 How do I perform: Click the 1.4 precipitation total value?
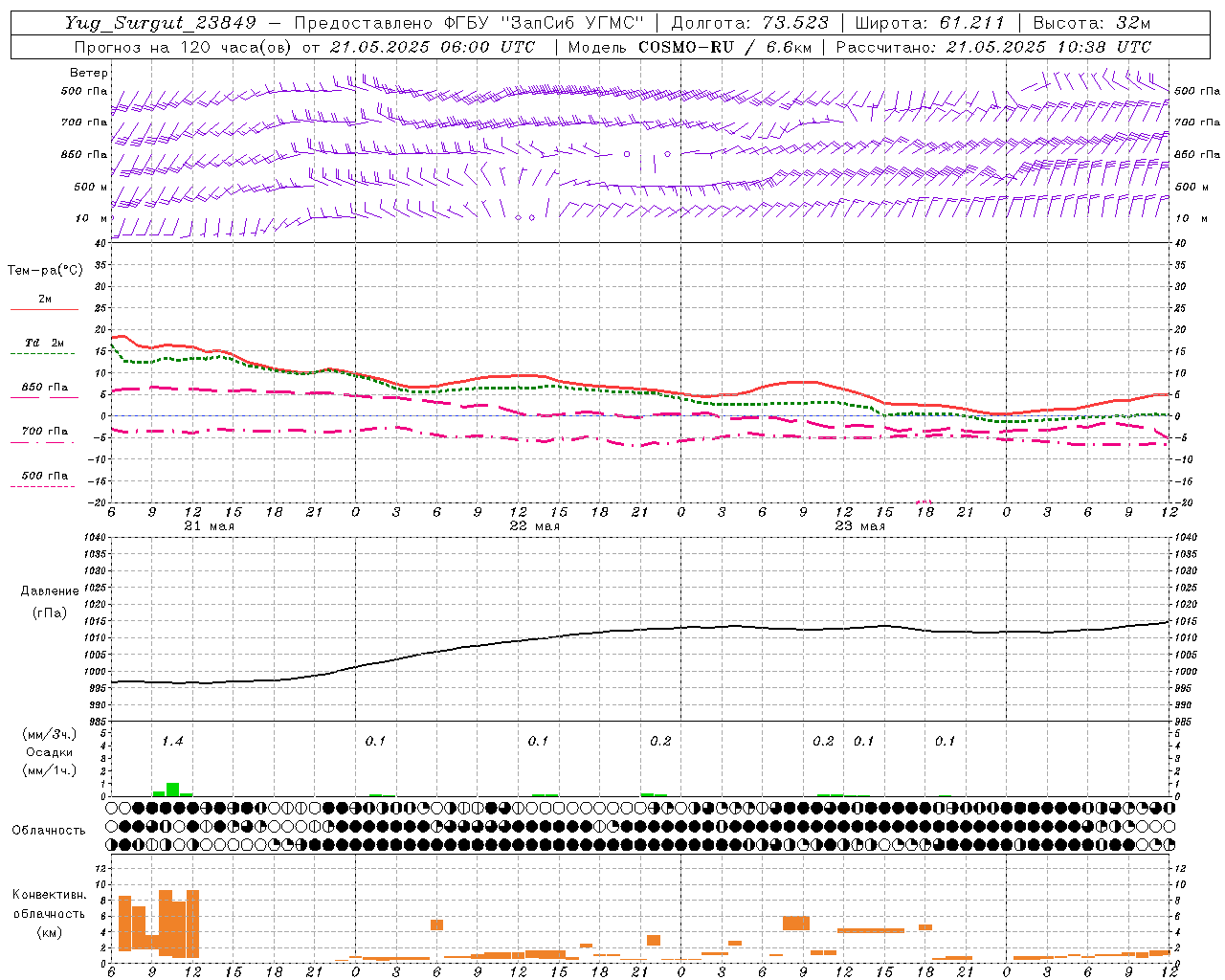172,742
